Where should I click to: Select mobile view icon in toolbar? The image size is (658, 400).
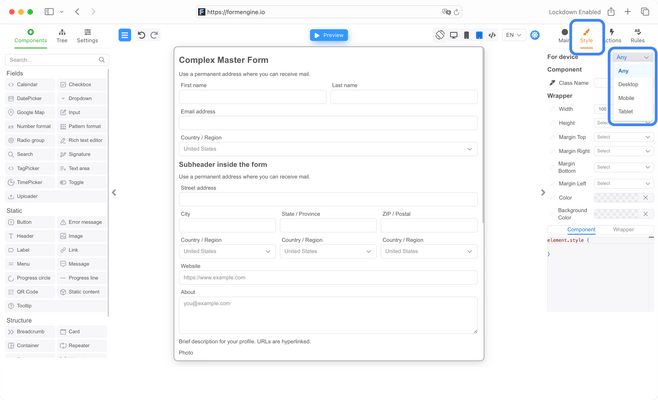[x=466, y=35]
